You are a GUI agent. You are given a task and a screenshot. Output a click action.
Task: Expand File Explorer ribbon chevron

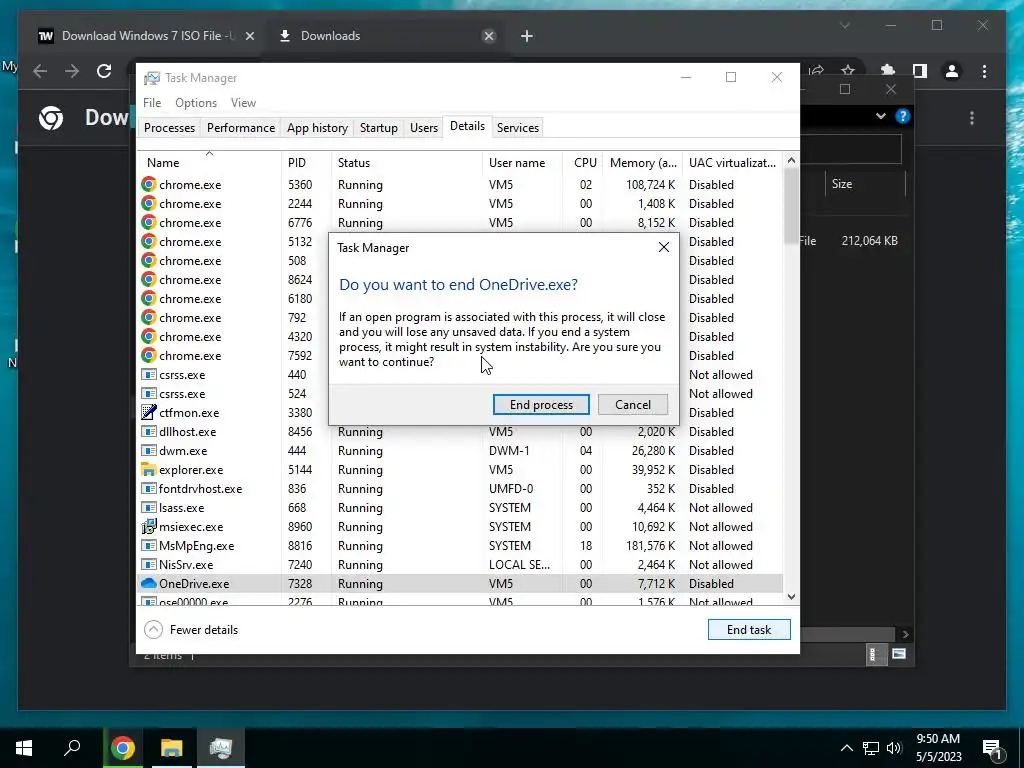[881, 116]
